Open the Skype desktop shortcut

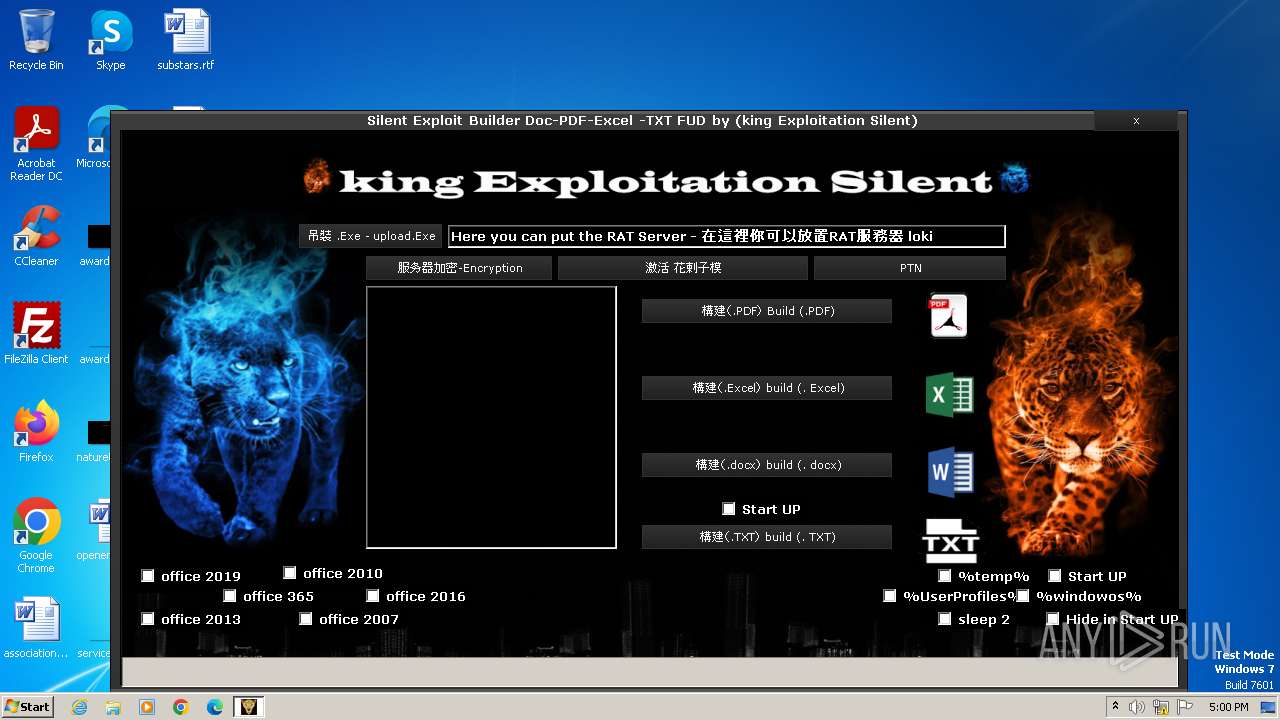click(110, 41)
